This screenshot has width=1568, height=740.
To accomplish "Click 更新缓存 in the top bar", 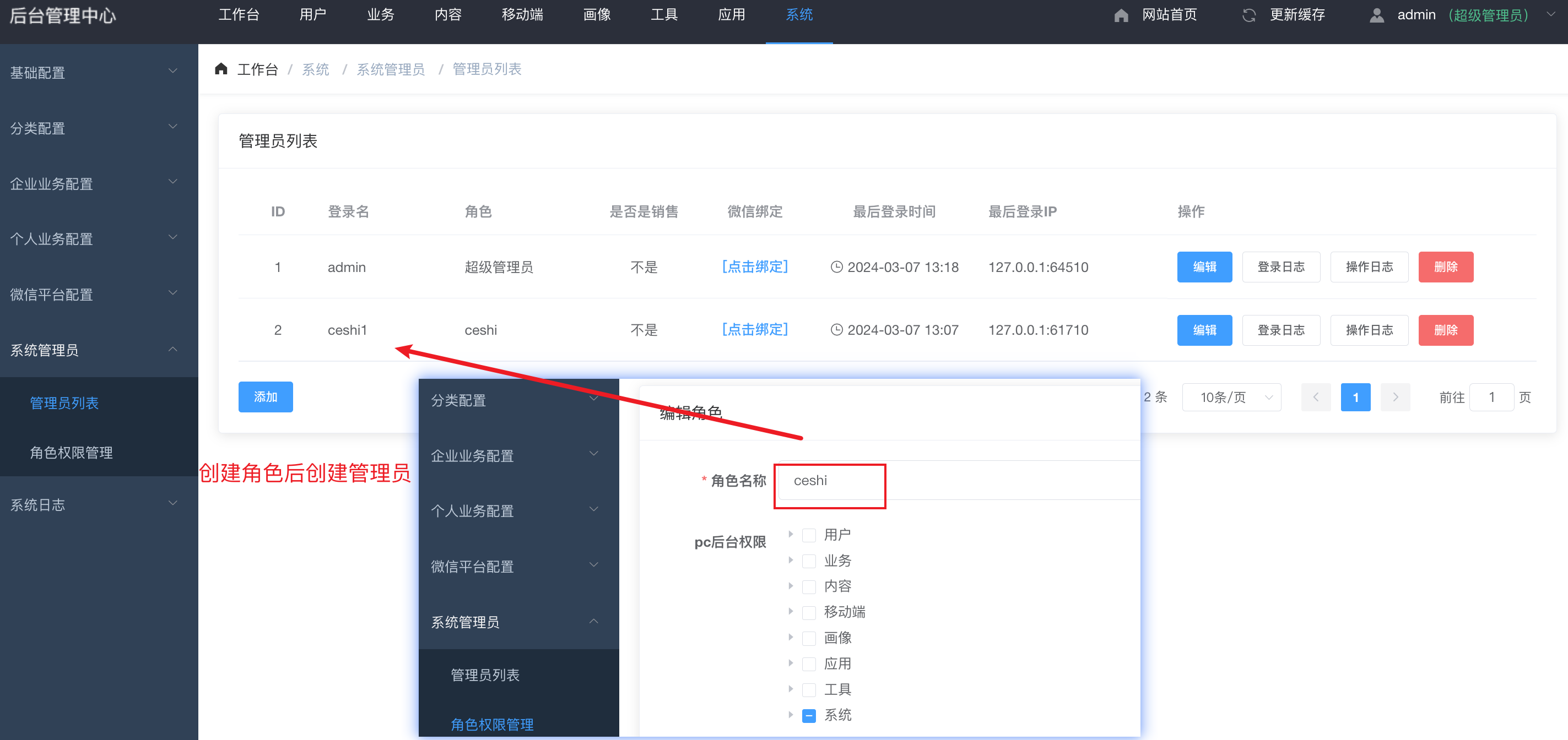I will 1297,15.
